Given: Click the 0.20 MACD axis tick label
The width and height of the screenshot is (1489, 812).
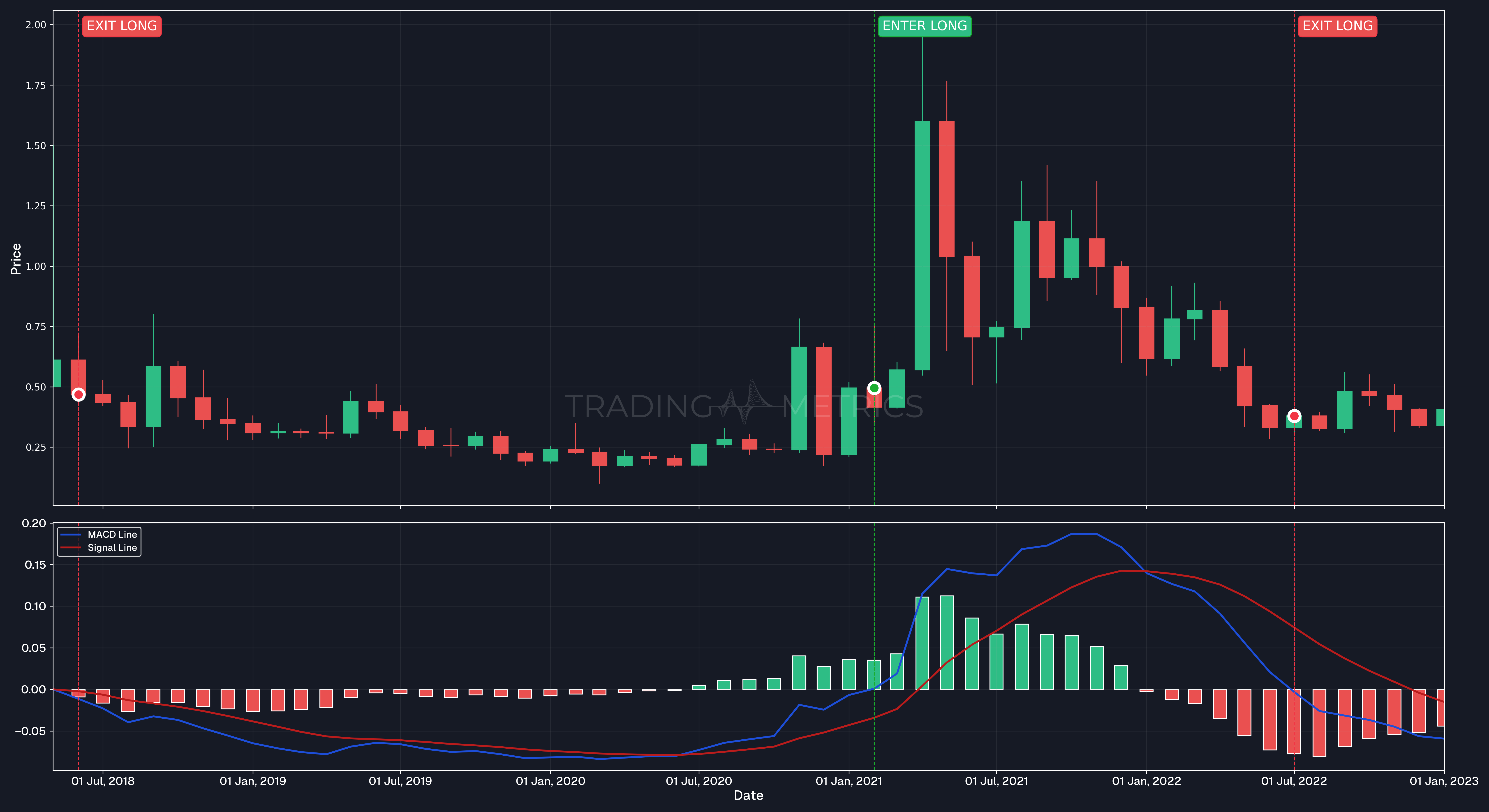Looking at the screenshot, I should [x=34, y=524].
